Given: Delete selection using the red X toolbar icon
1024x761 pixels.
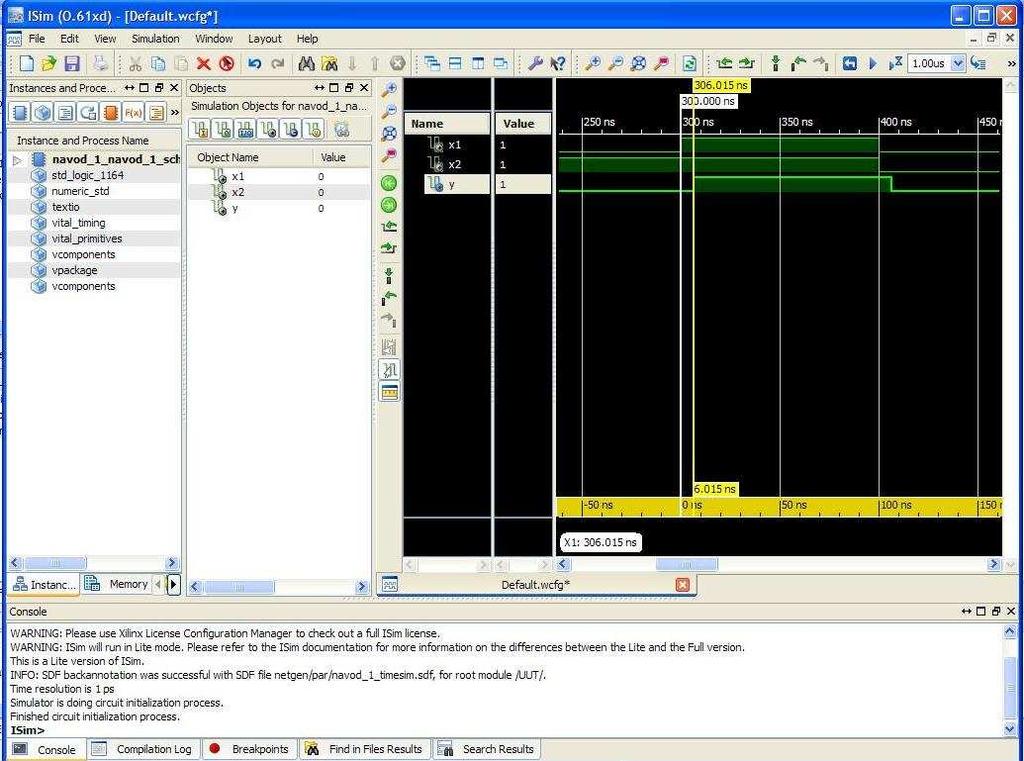Looking at the screenshot, I should pyautogui.click(x=203, y=63).
